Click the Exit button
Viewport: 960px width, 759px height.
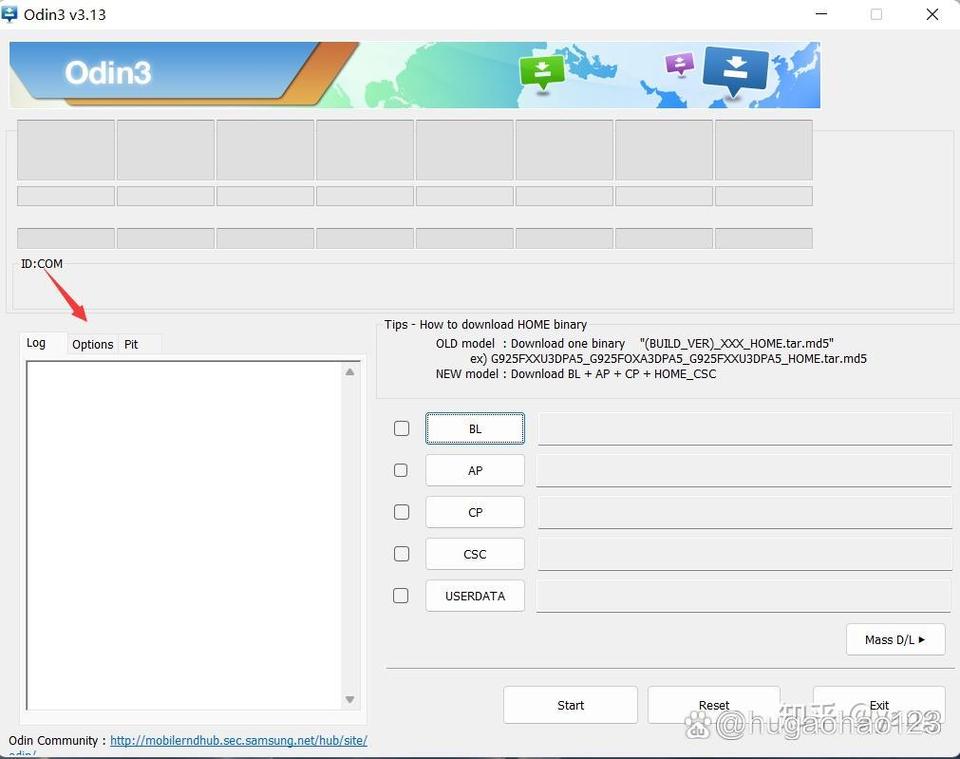click(878, 705)
